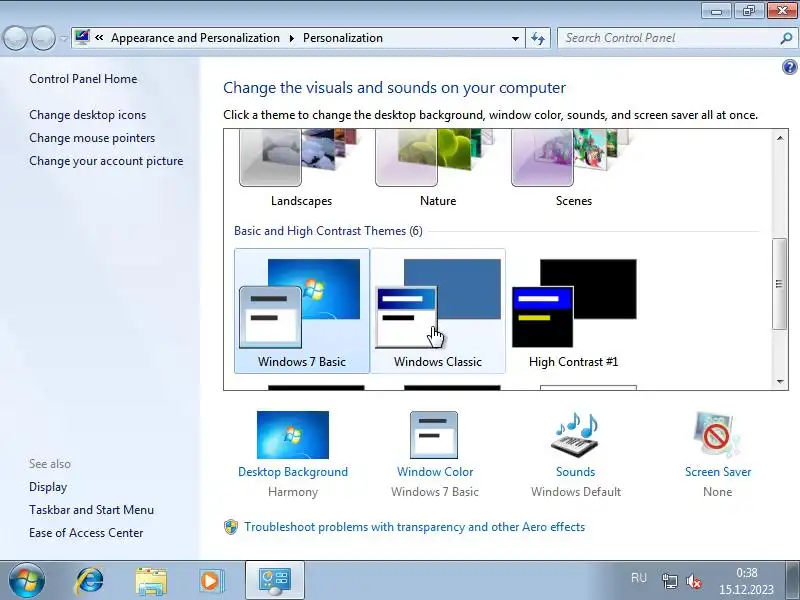Click the network tray icon

click(x=669, y=581)
